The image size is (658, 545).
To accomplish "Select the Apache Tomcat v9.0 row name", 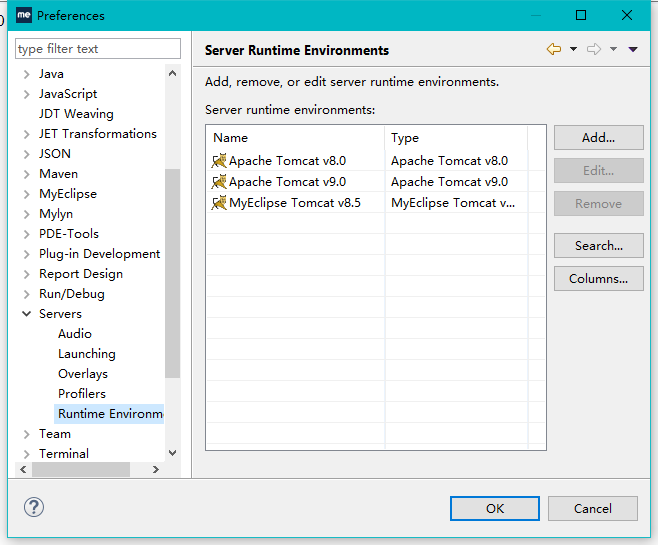I will click(x=287, y=182).
